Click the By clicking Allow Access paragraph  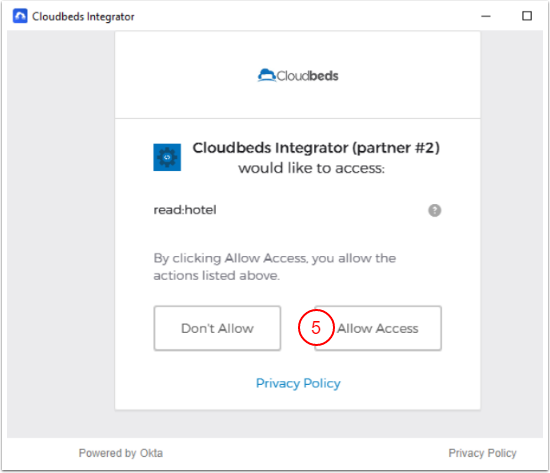pos(275,267)
